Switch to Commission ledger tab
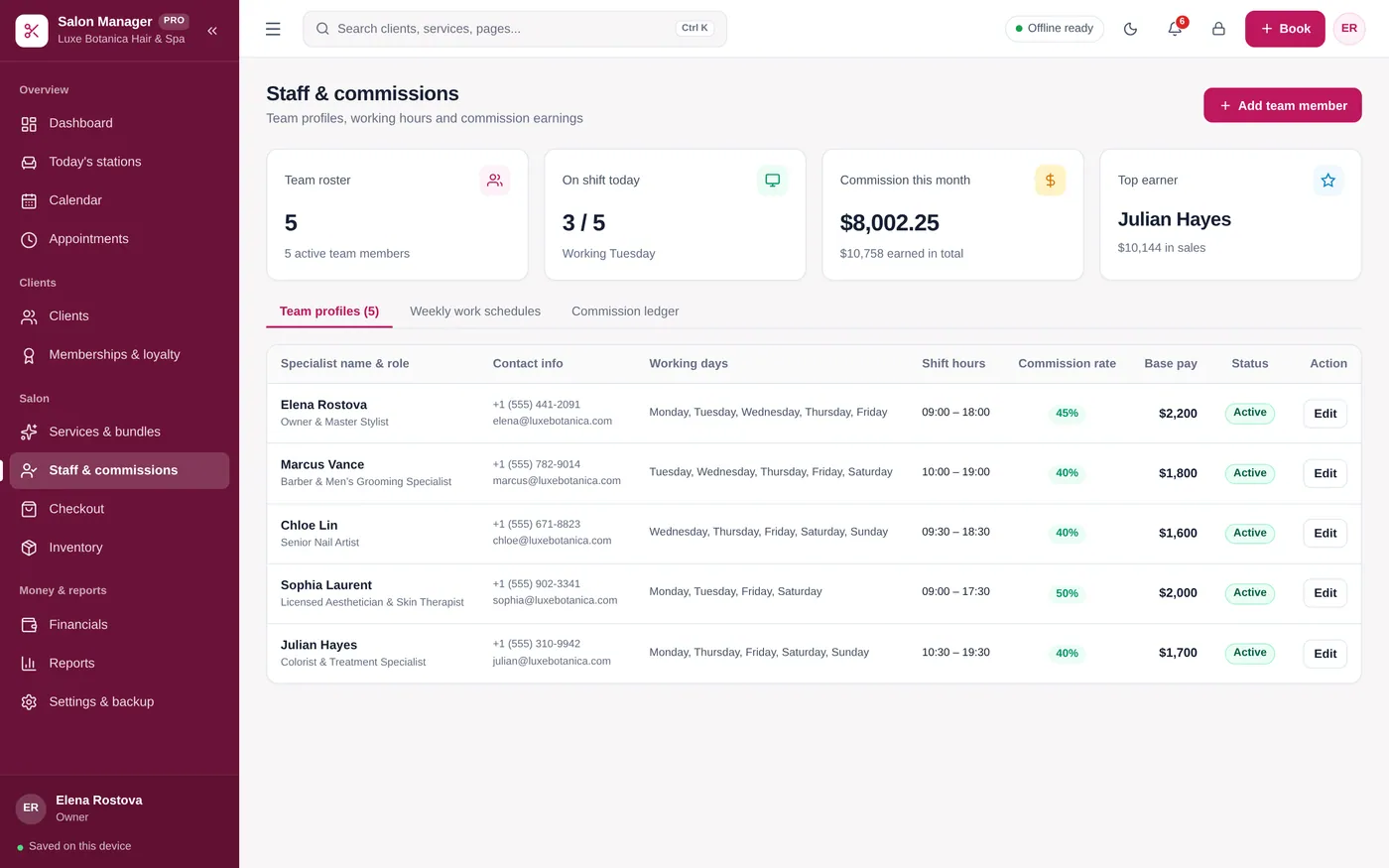 pos(625,311)
